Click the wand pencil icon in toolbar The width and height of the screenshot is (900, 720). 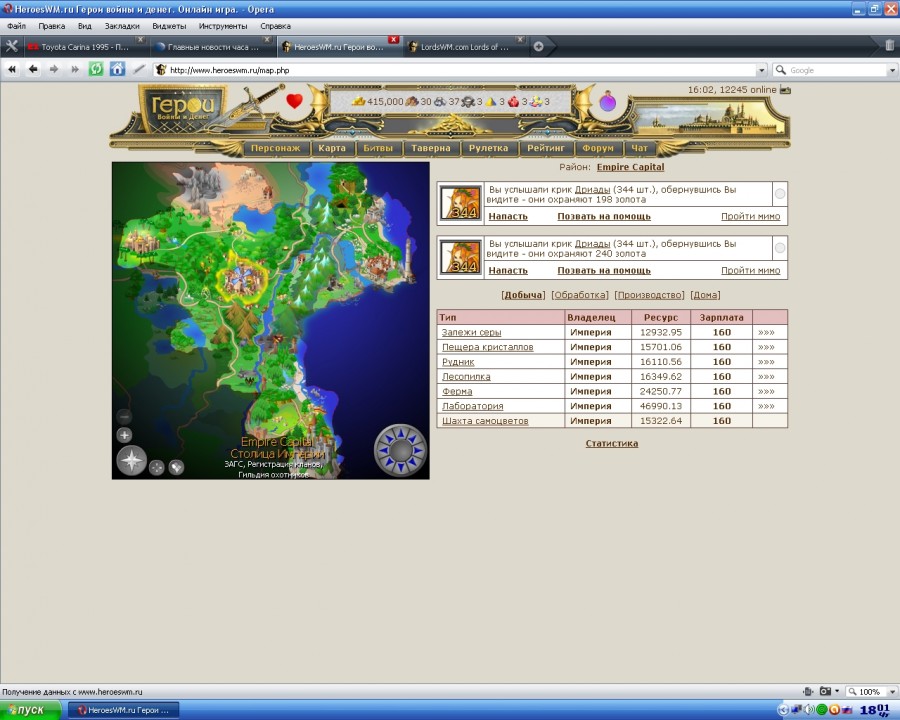[139, 69]
